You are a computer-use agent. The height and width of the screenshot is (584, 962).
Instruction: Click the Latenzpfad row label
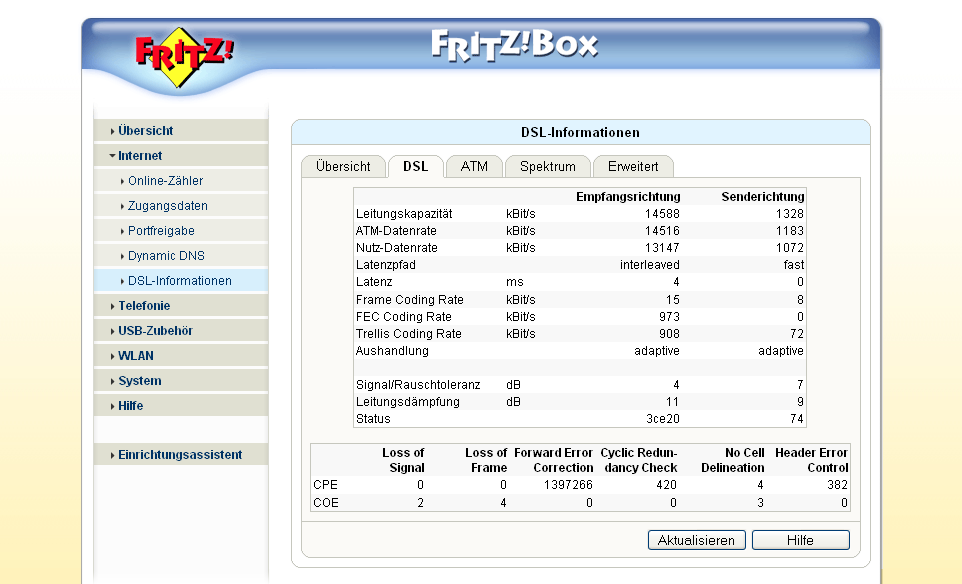click(x=386, y=265)
